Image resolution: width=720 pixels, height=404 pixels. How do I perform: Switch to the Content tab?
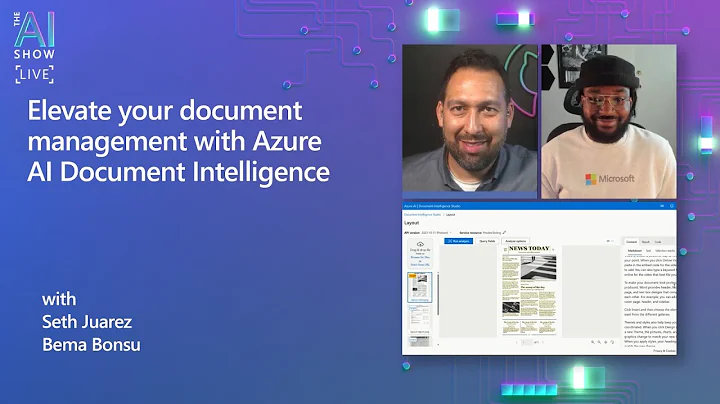631,242
